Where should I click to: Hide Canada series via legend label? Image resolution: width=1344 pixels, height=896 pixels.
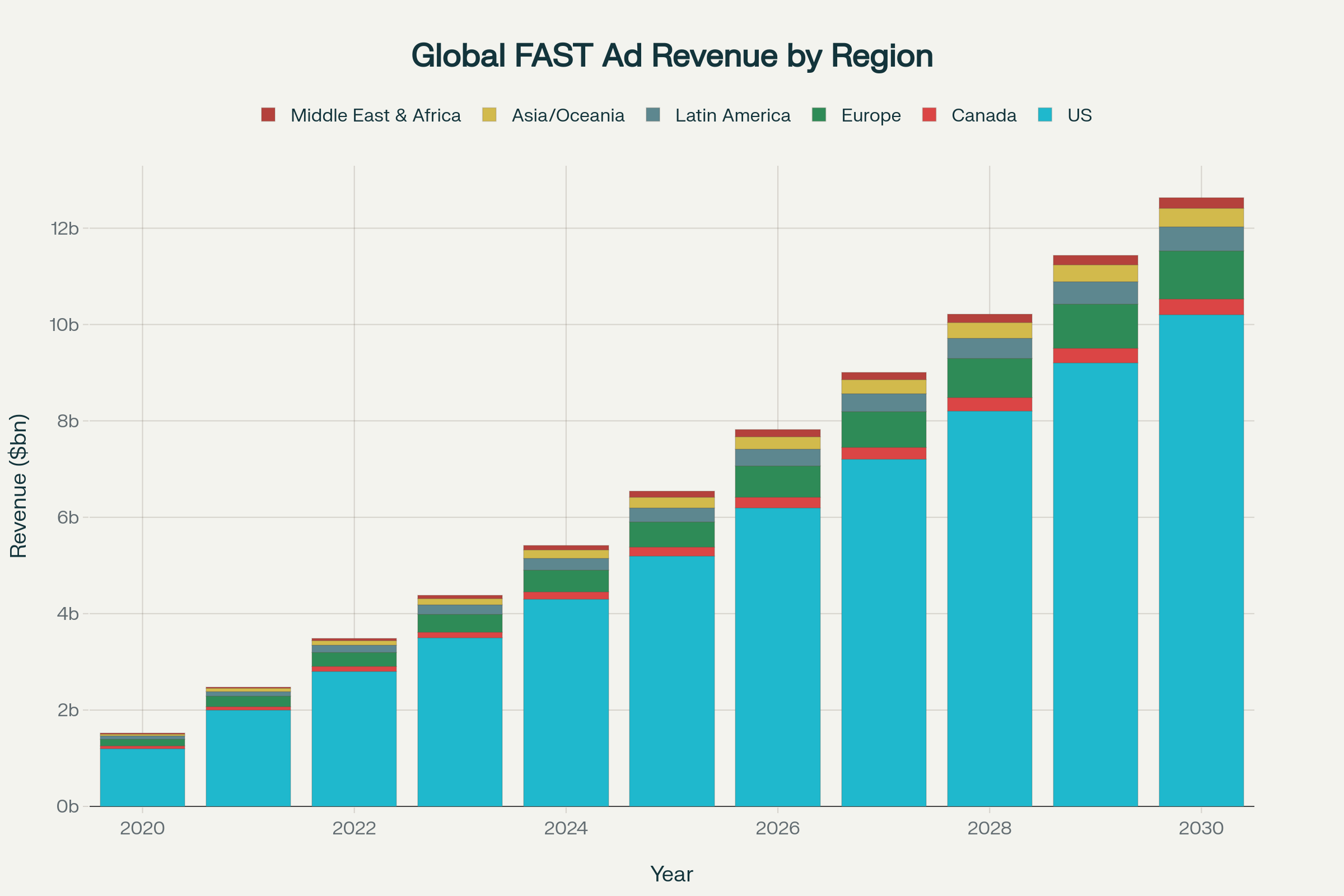tap(984, 115)
